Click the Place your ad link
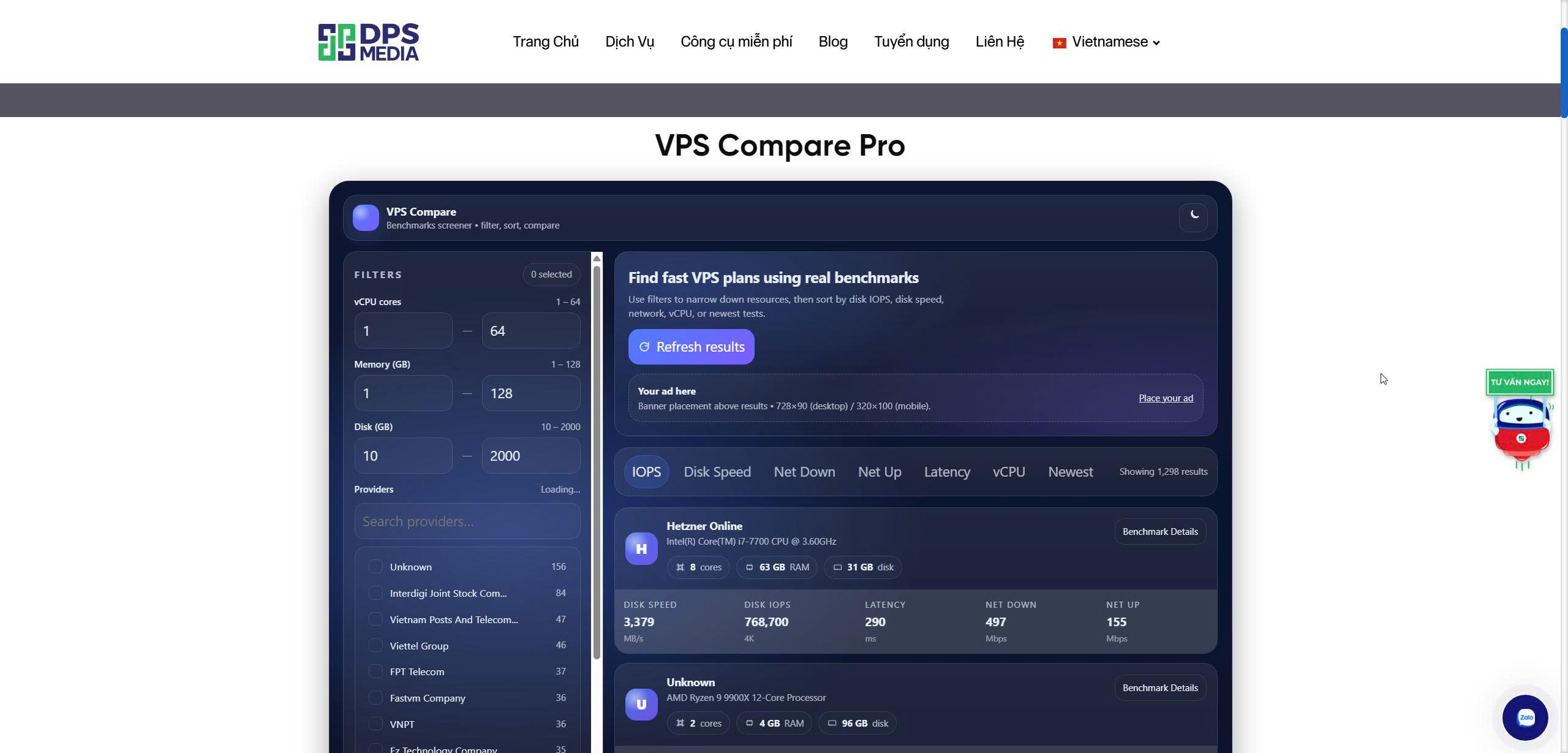Image resolution: width=1568 pixels, height=753 pixels. [1164, 398]
